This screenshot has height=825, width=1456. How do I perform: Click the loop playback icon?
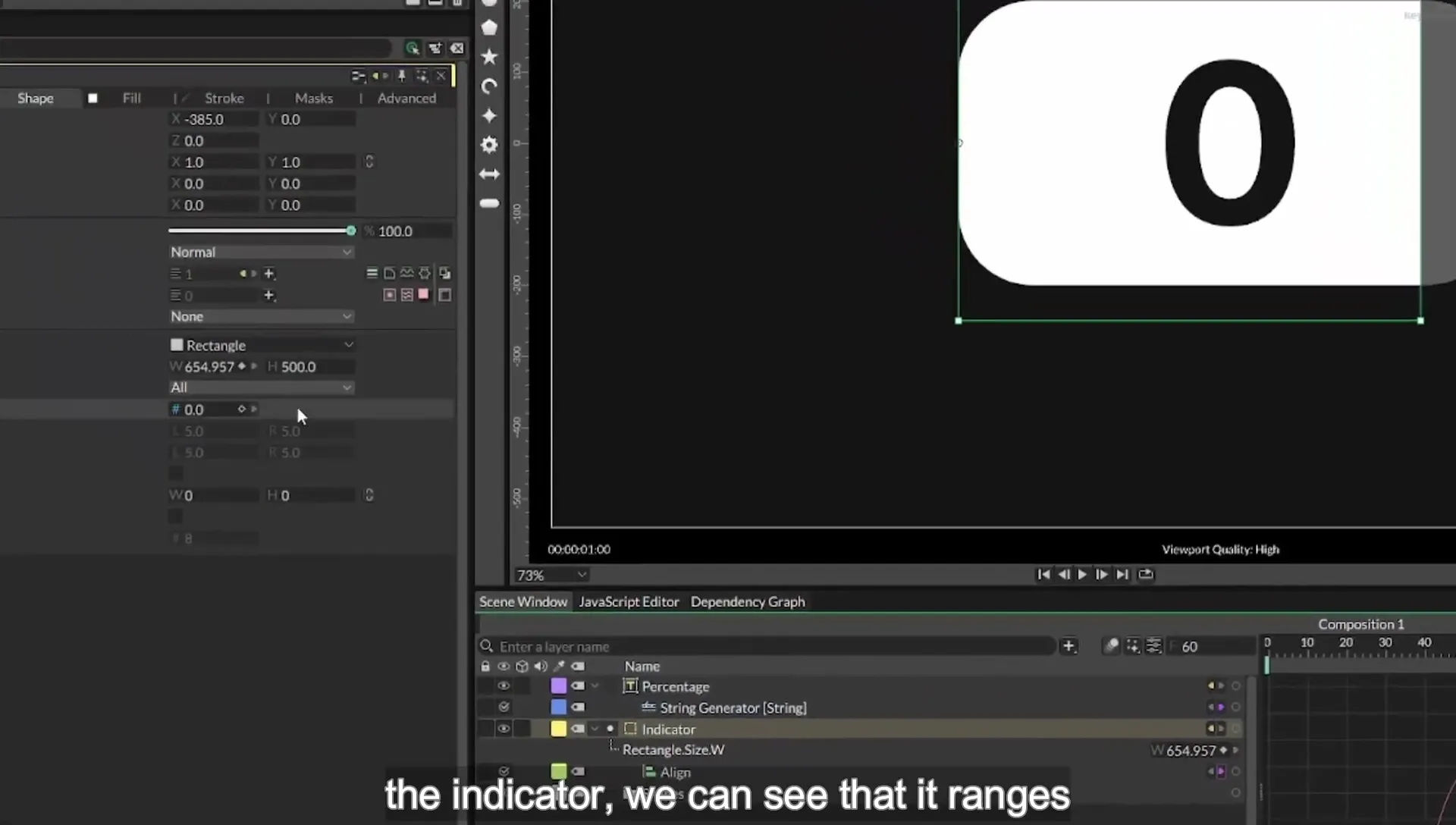(1146, 574)
